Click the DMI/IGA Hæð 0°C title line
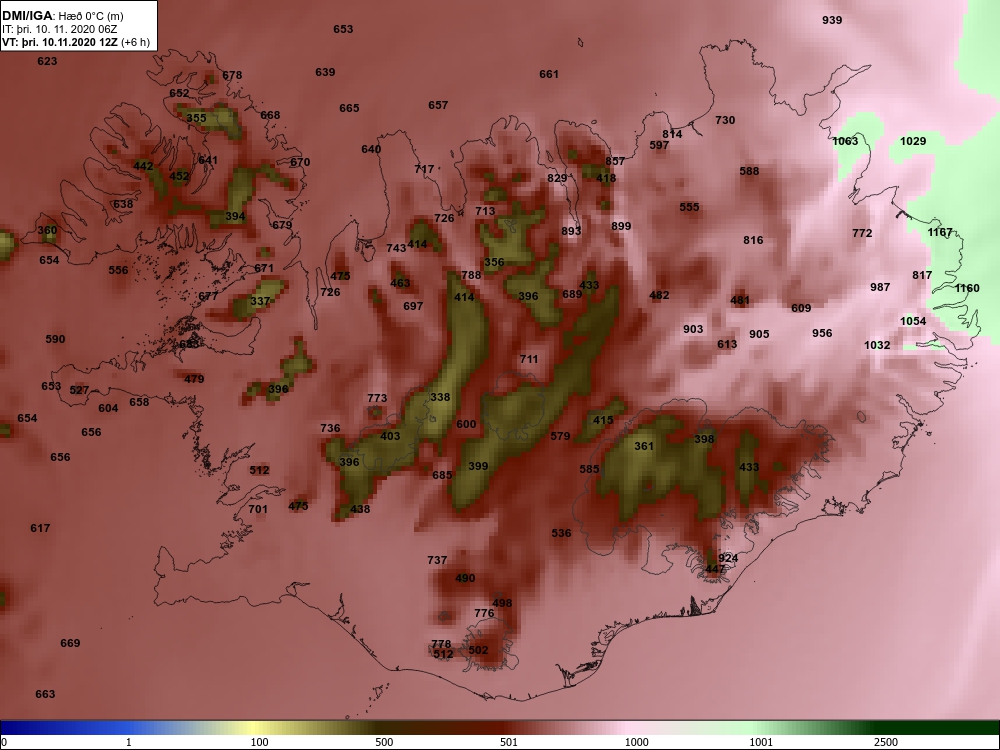 point(62,16)
